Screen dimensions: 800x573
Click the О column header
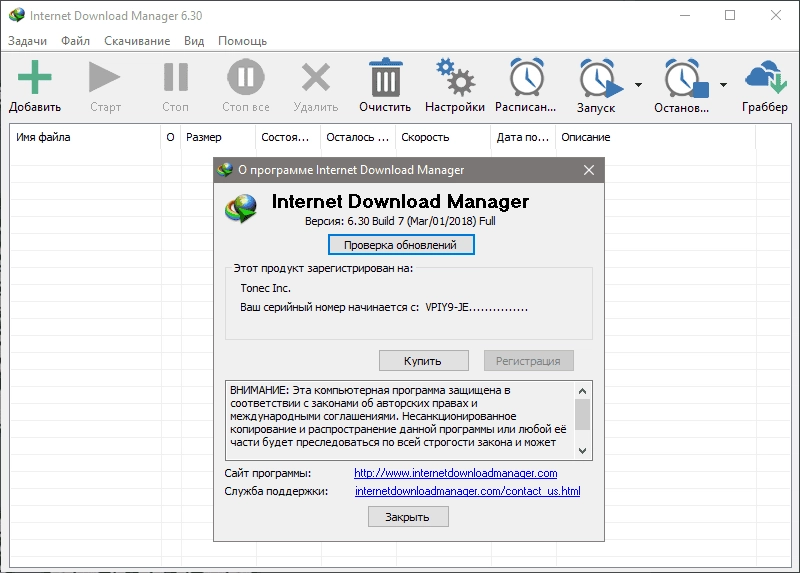click(x=171, y=137)
